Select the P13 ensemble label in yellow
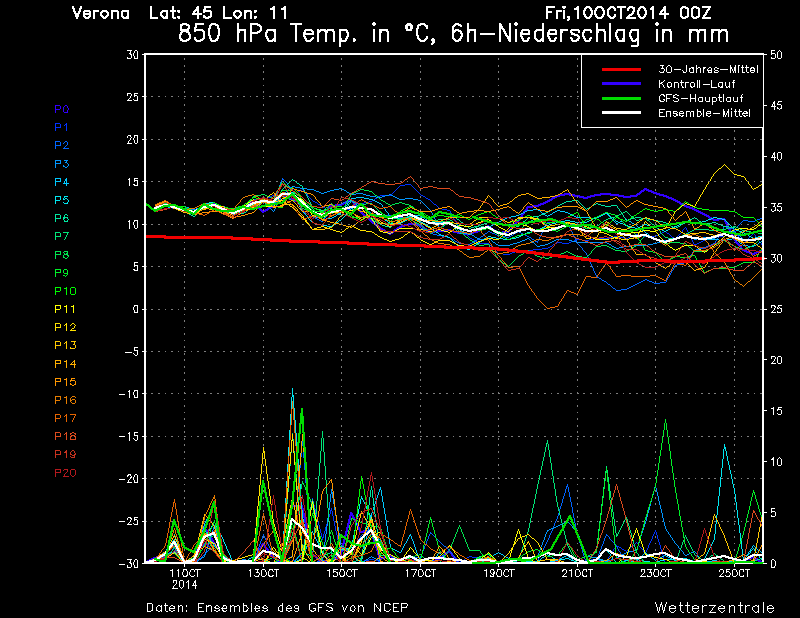Screen dimensions: 800x618 click(65, 345)
